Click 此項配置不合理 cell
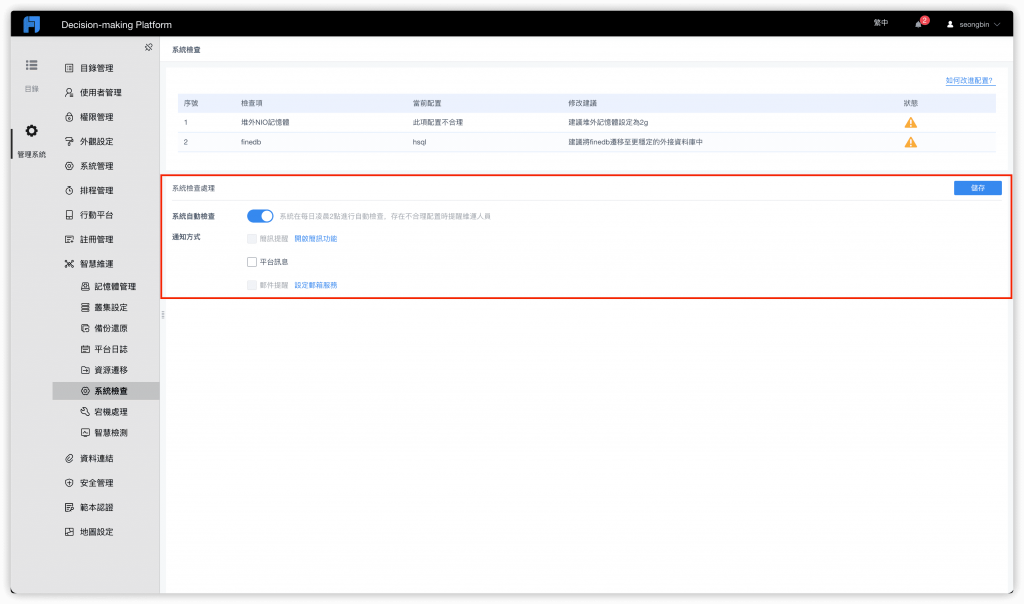Viewport: 1024px width, 604px height. click(x=438, y=123)
